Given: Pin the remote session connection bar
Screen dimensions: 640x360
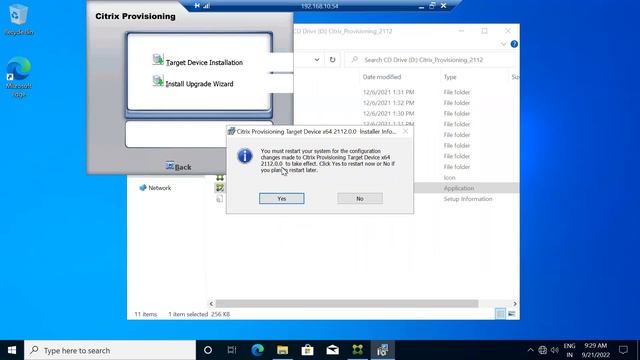Looking at the screenshot, I should pos(197,6).
